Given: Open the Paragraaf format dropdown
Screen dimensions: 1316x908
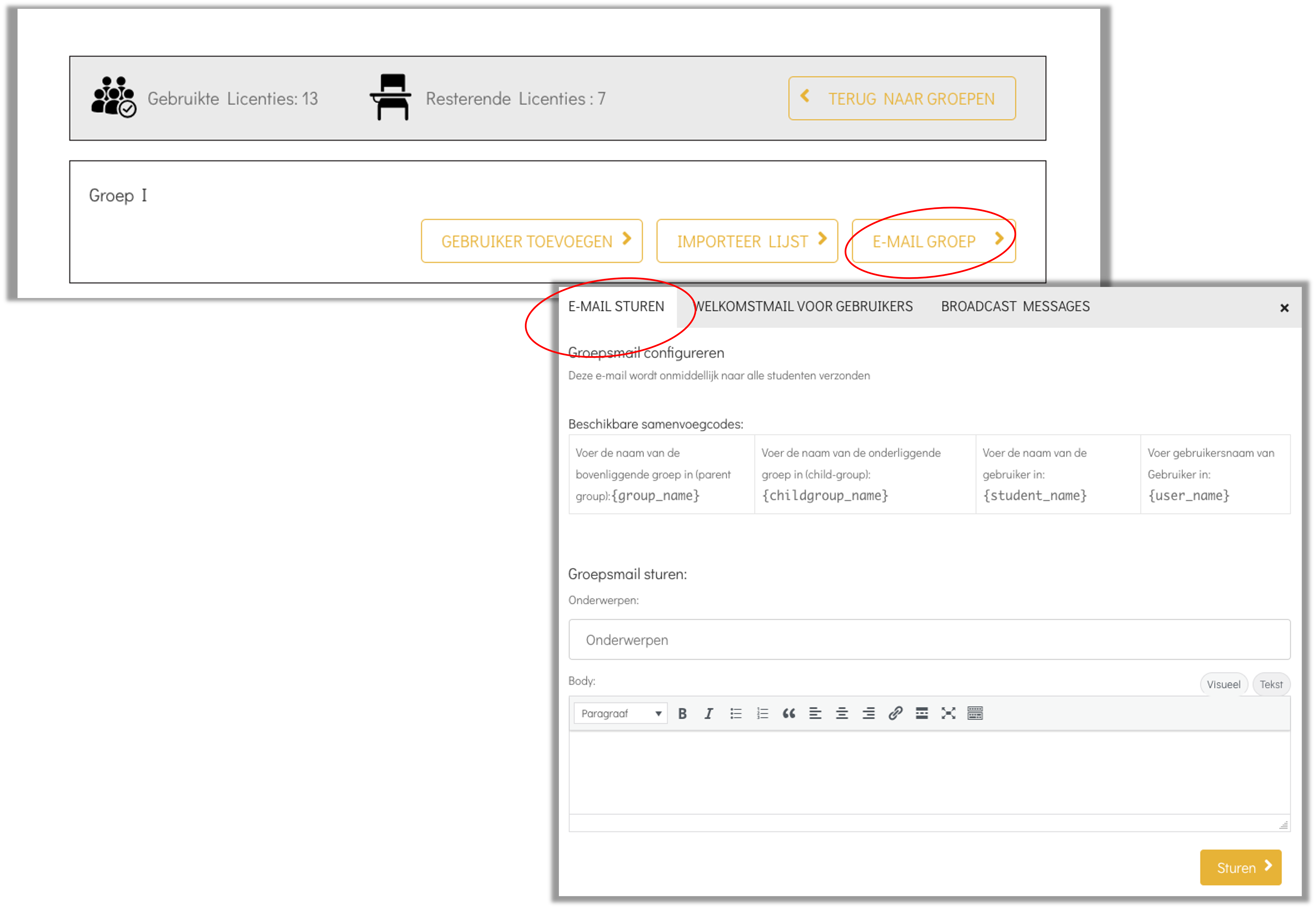Looking at the screenshot, I should 620,713.
